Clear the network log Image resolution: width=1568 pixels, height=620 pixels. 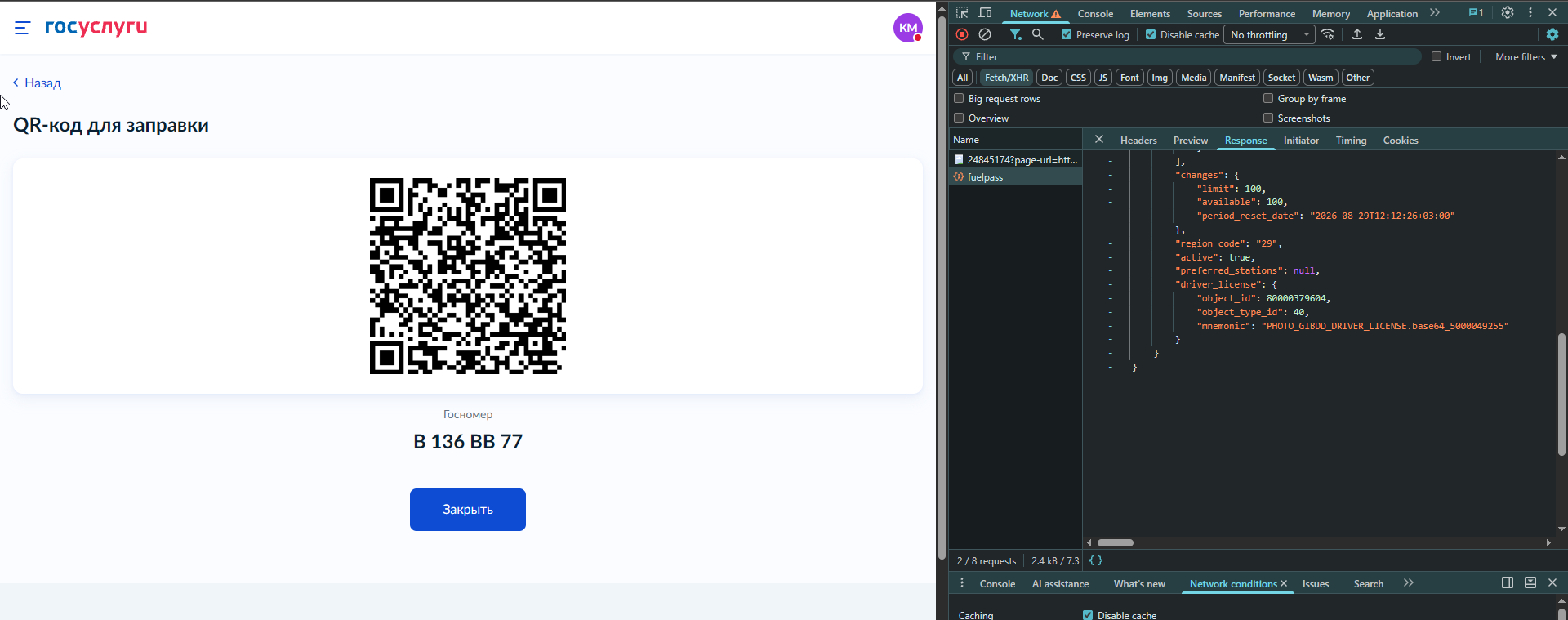[x=985, y=34]
